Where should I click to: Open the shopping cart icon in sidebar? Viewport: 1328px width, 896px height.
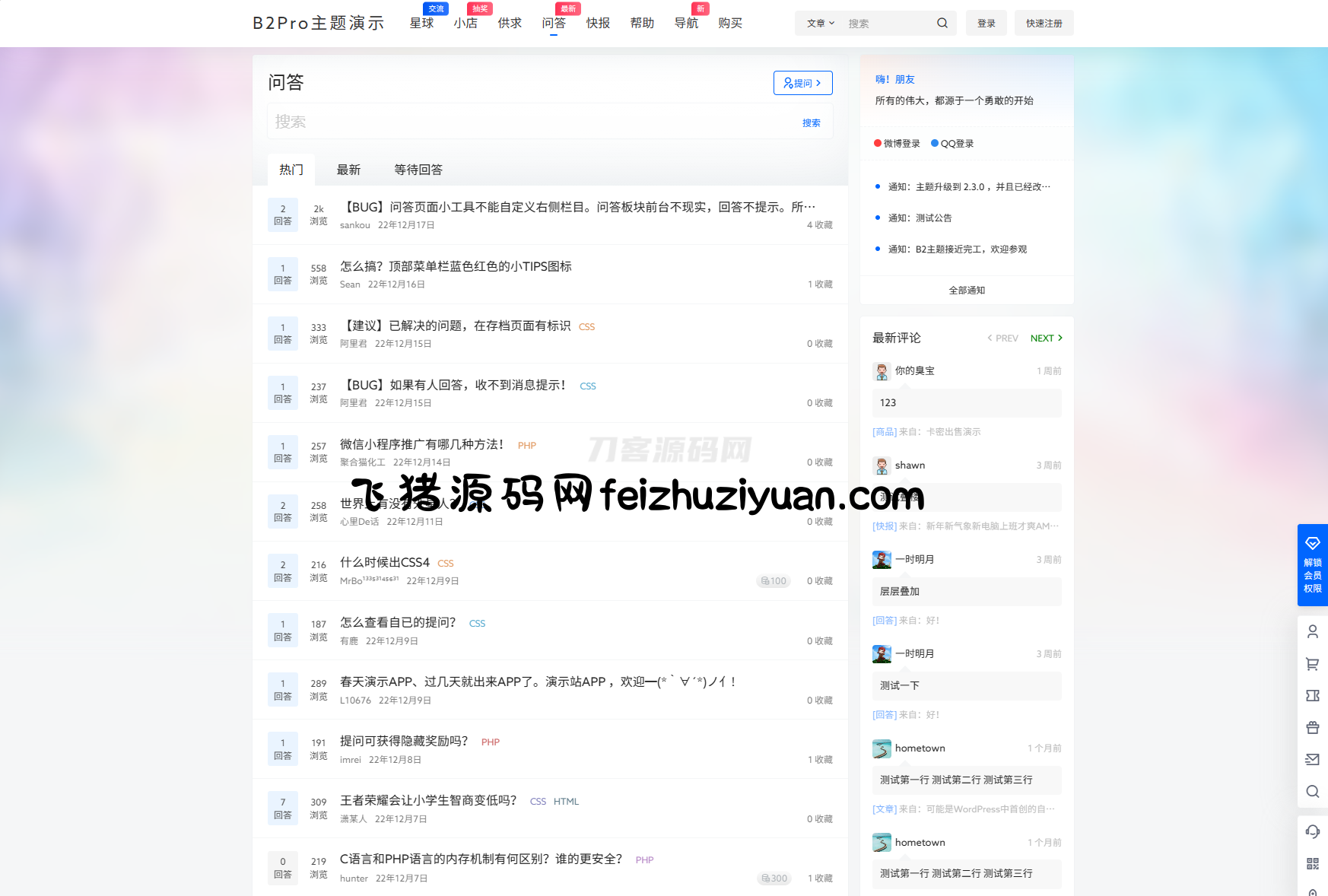(x=1312, y=663)
